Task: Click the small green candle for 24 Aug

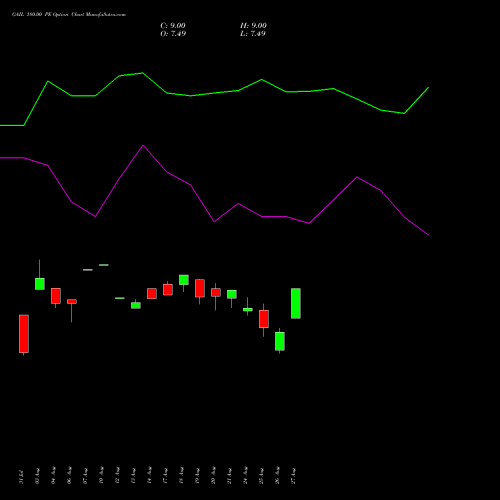Action: 248,310
